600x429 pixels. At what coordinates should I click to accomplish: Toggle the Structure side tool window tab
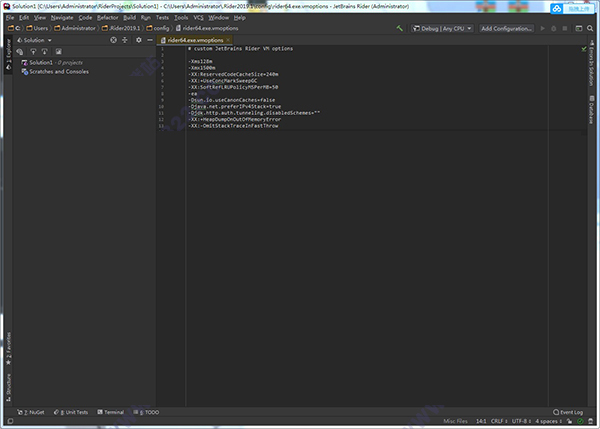[8, 388]
